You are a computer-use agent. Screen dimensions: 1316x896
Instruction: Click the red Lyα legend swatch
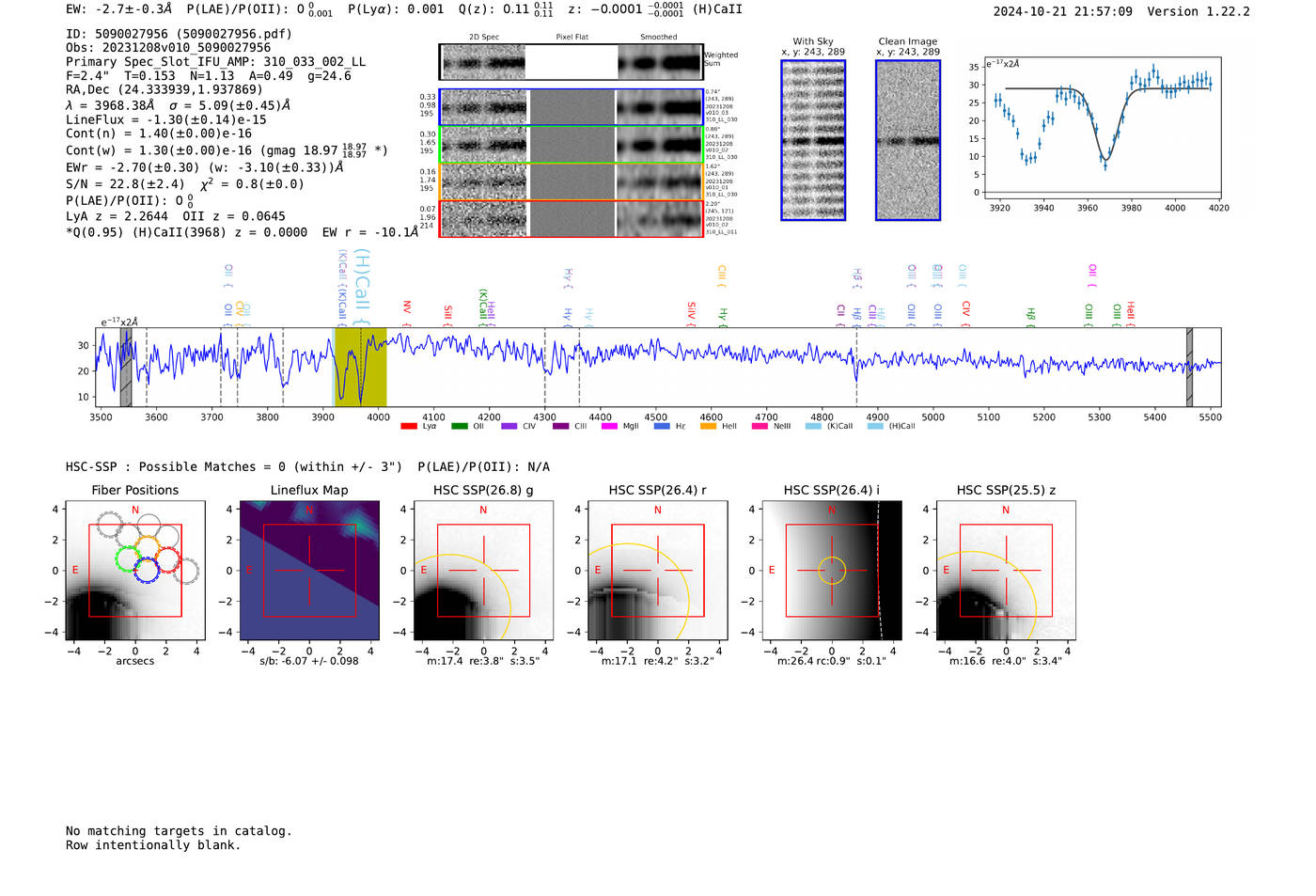pos(409,426)
